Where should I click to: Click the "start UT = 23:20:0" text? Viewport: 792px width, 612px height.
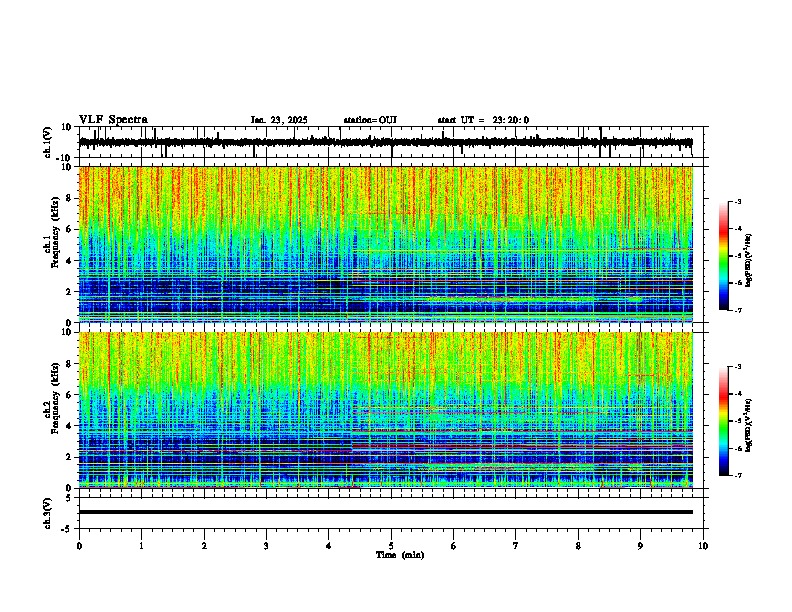pos(483,120)
